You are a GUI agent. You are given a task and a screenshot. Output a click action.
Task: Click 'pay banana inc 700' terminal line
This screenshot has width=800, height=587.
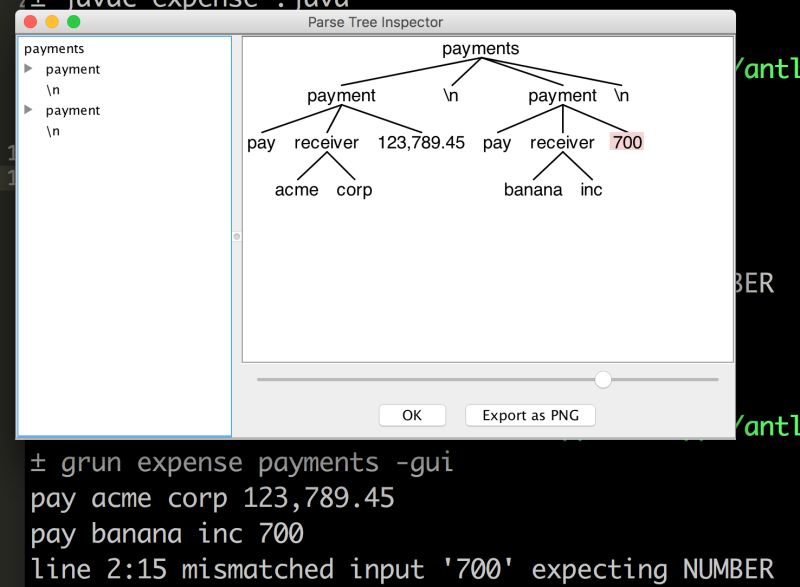point(167,534)
